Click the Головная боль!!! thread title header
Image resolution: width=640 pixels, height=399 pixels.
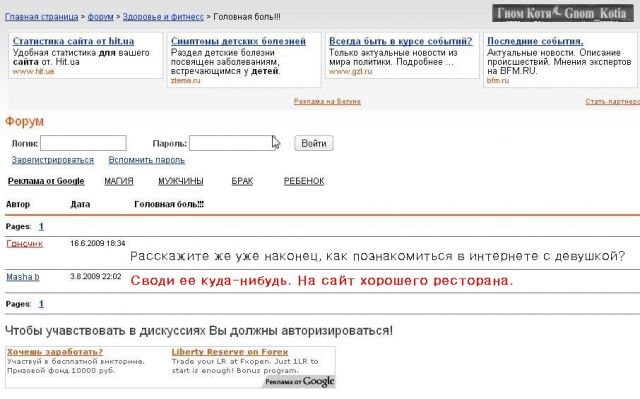(x=169, y=204)
